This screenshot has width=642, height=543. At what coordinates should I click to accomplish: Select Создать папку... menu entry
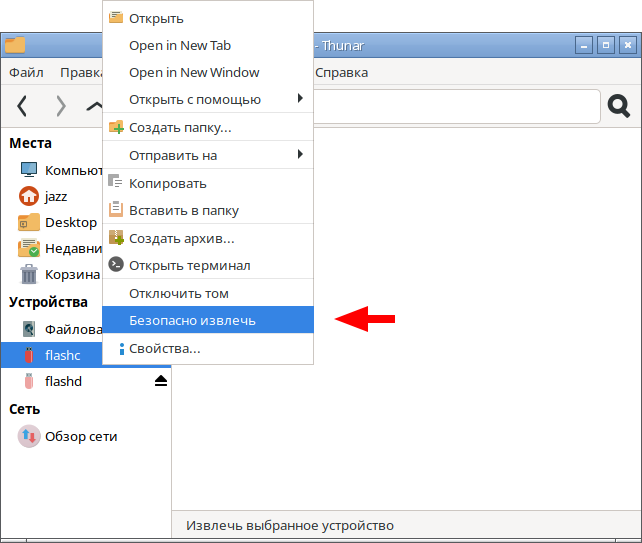point(208,127)
